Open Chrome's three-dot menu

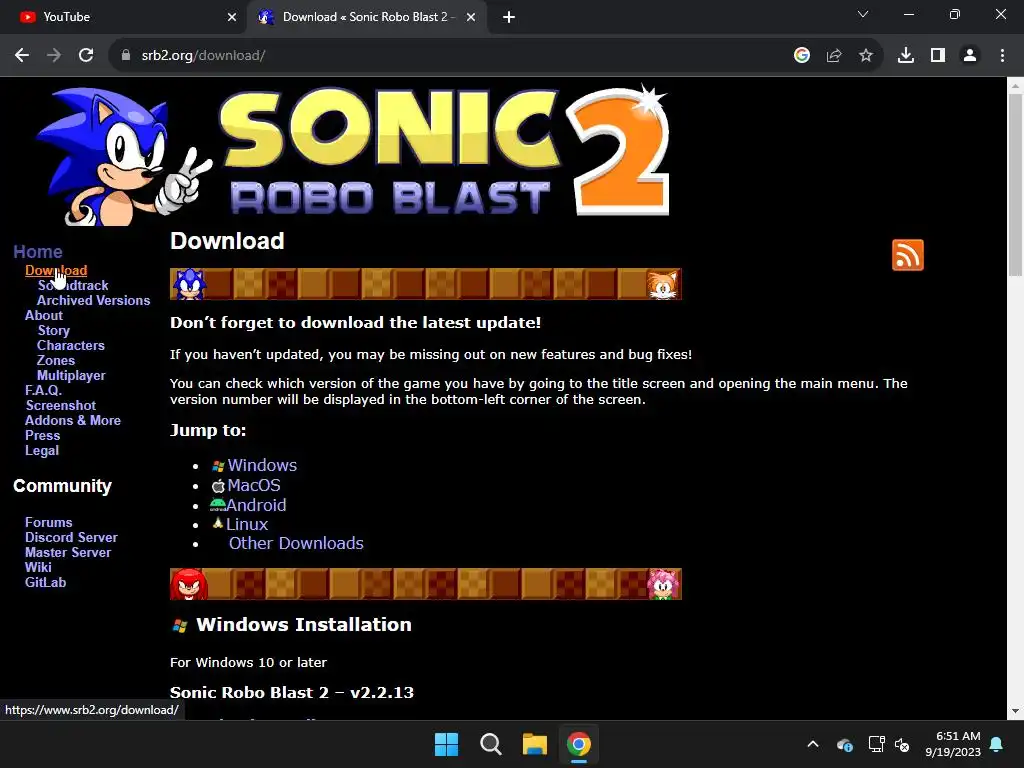1002,56
